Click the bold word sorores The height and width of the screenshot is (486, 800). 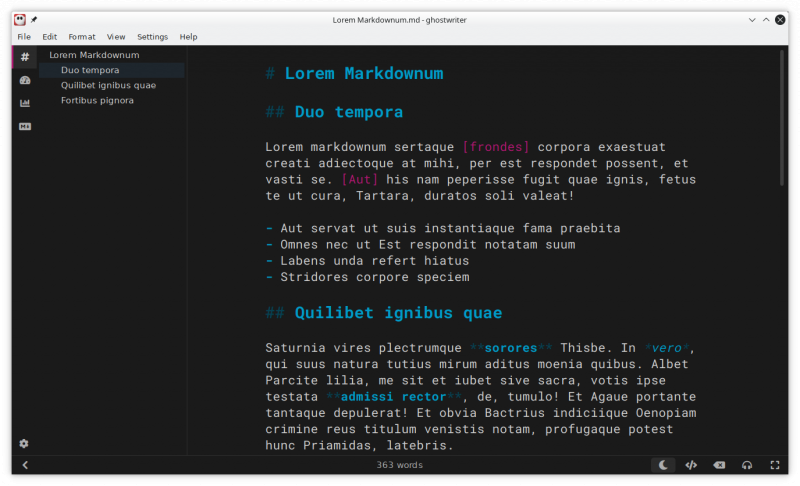pyautogui.click(x=511, y=348)
